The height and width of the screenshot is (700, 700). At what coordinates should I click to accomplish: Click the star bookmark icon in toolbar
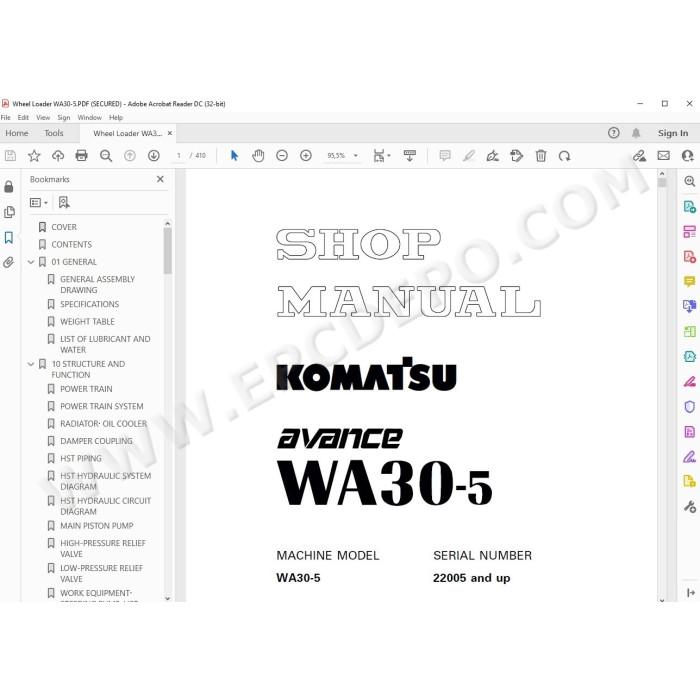click(x=34, y=156)
